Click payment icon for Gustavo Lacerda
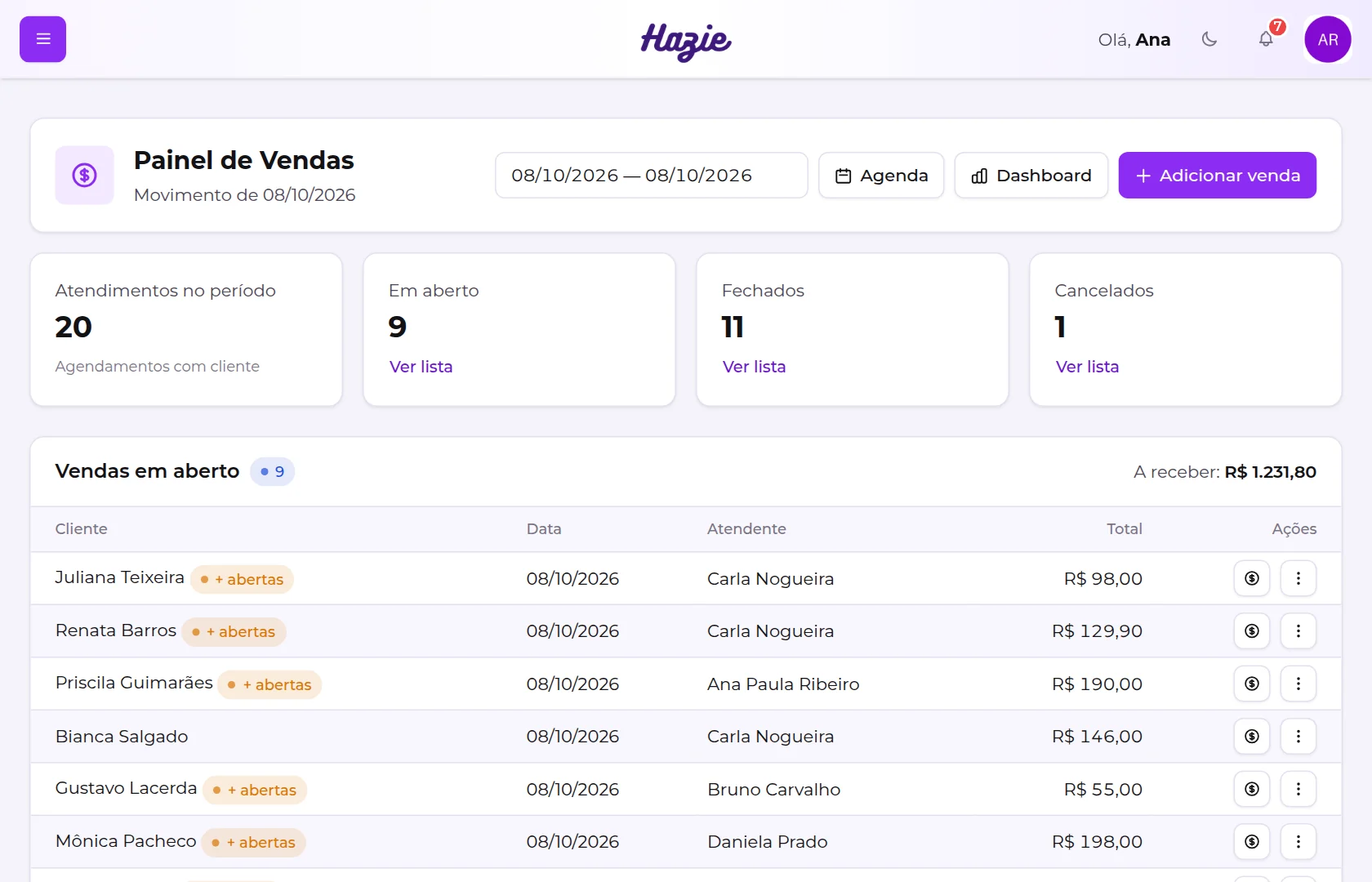 (1252, 789)
